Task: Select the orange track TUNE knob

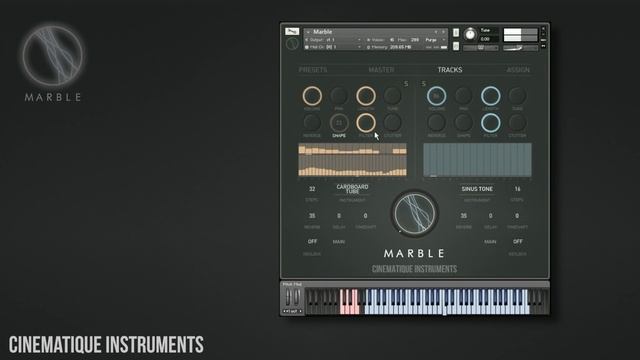Action: pos(392,96)
